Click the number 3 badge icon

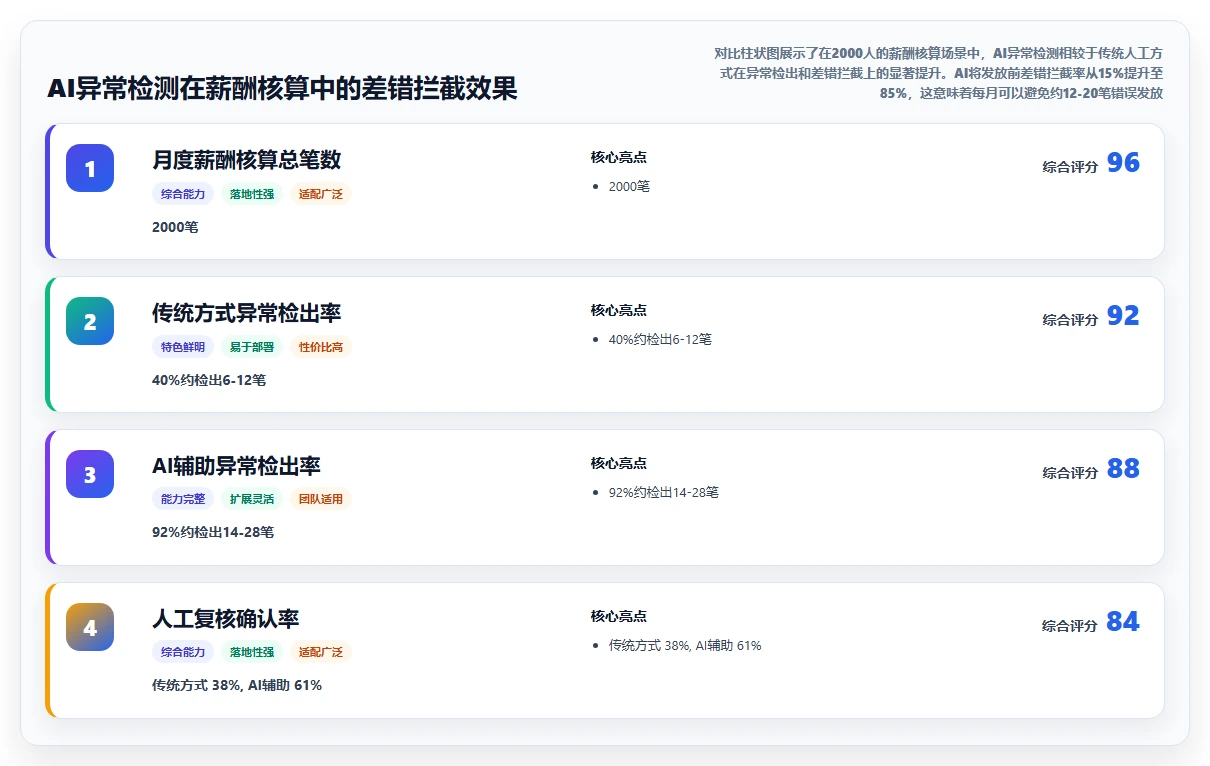[x=90, y=474]
